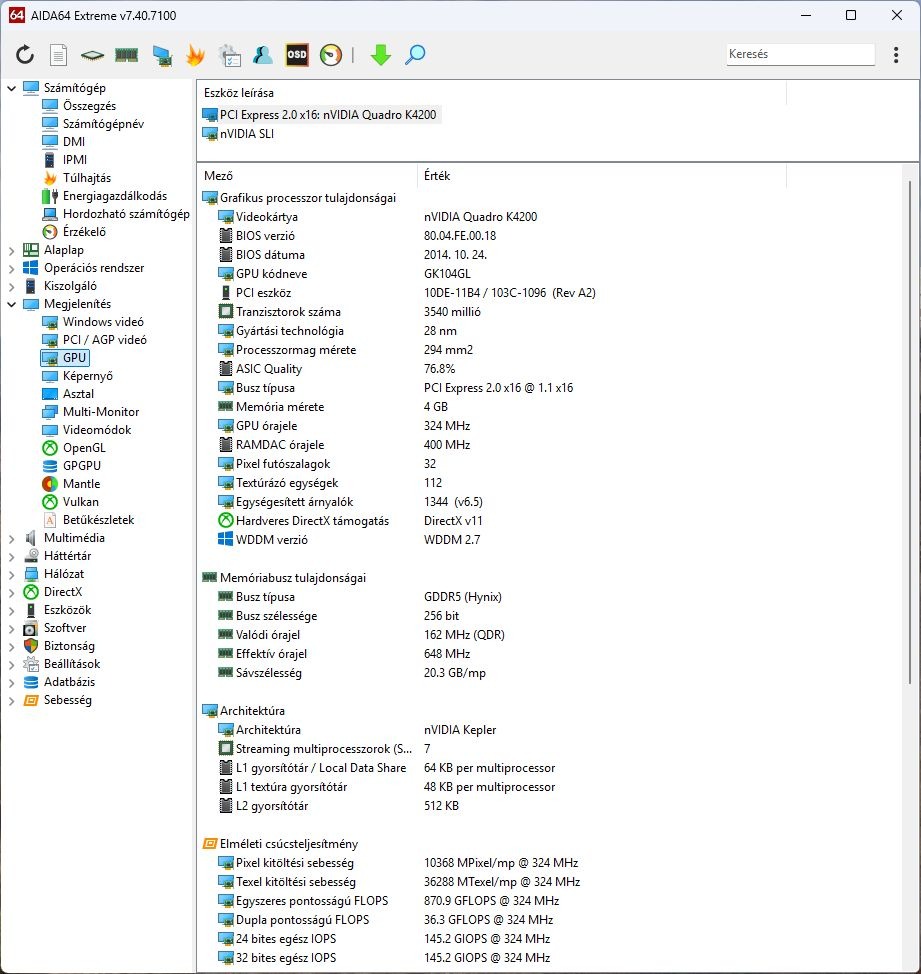Select GPGPU tree item
This screenshot has height=974, width=921.
[x=81, y=466]
